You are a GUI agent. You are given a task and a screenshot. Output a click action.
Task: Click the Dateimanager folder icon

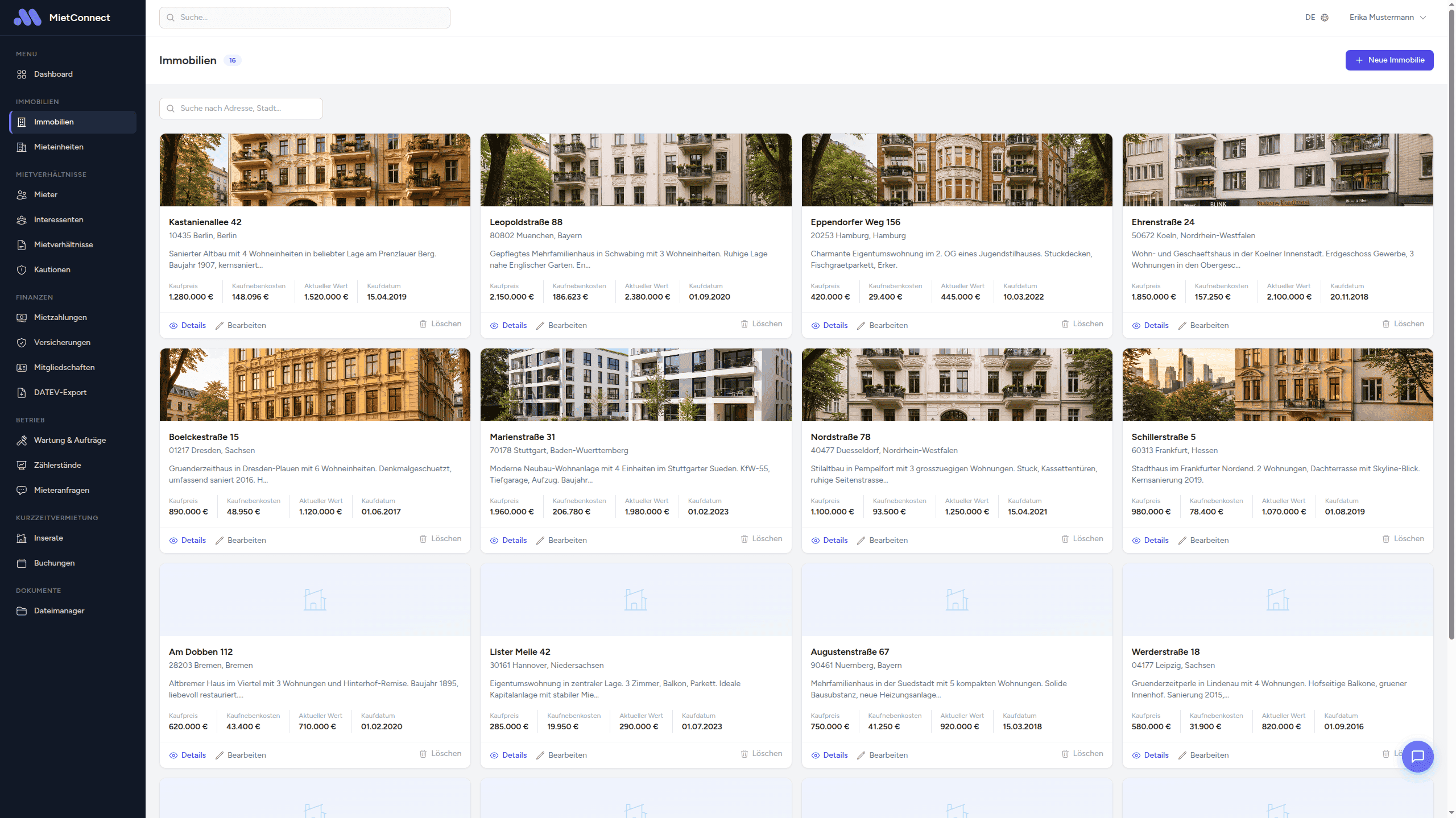(22, 611)
